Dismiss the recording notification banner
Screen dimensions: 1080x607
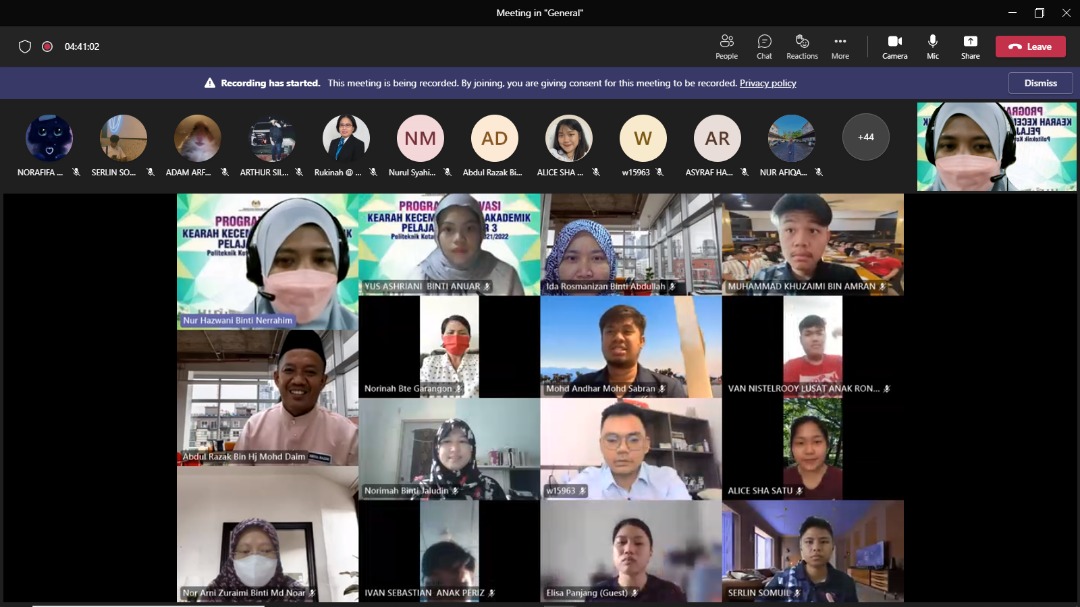tap(1040, 82)
